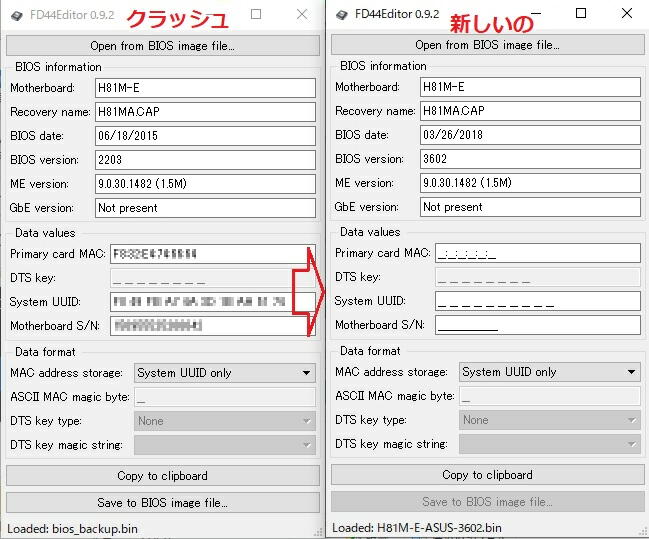Maximize the right FD44Editor window

(581, 13)
